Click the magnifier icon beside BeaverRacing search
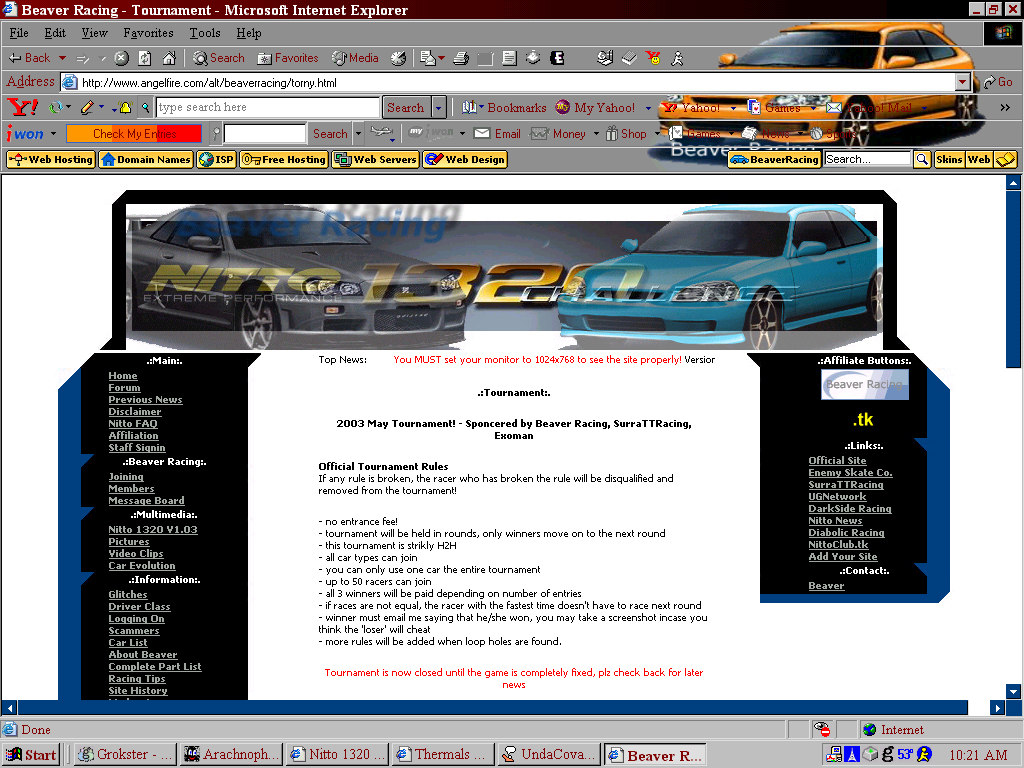Image resolution: width=1024 pixels, height=768 pixels. point(920,159)
